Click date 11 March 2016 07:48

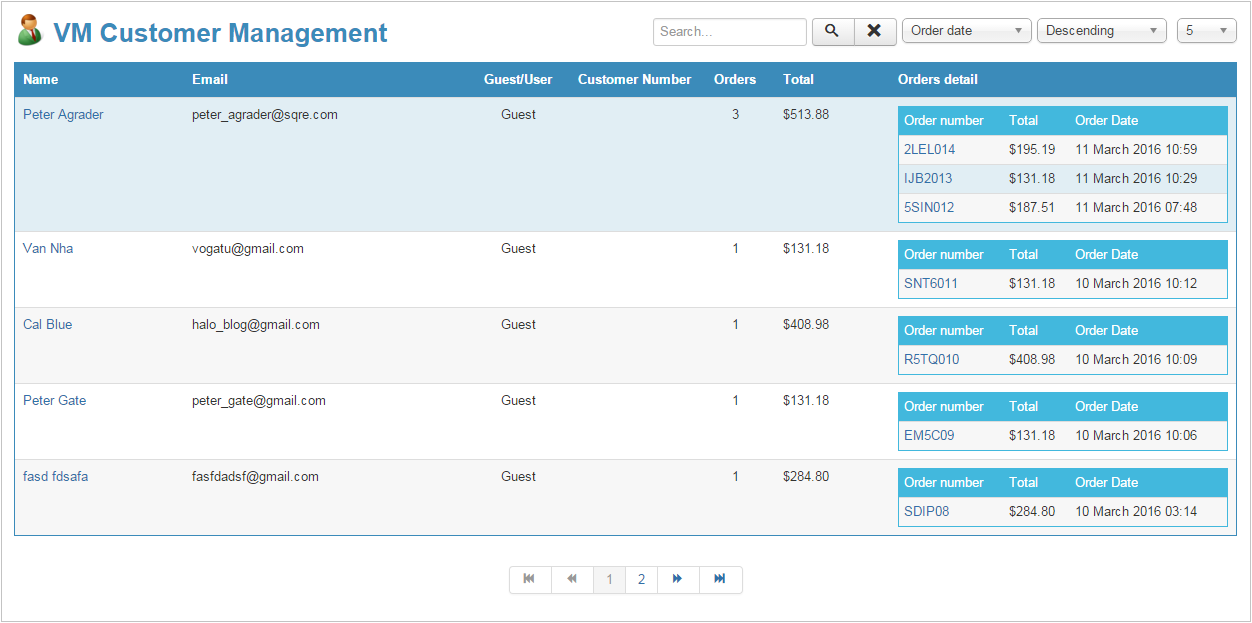tap(1136, 208)
